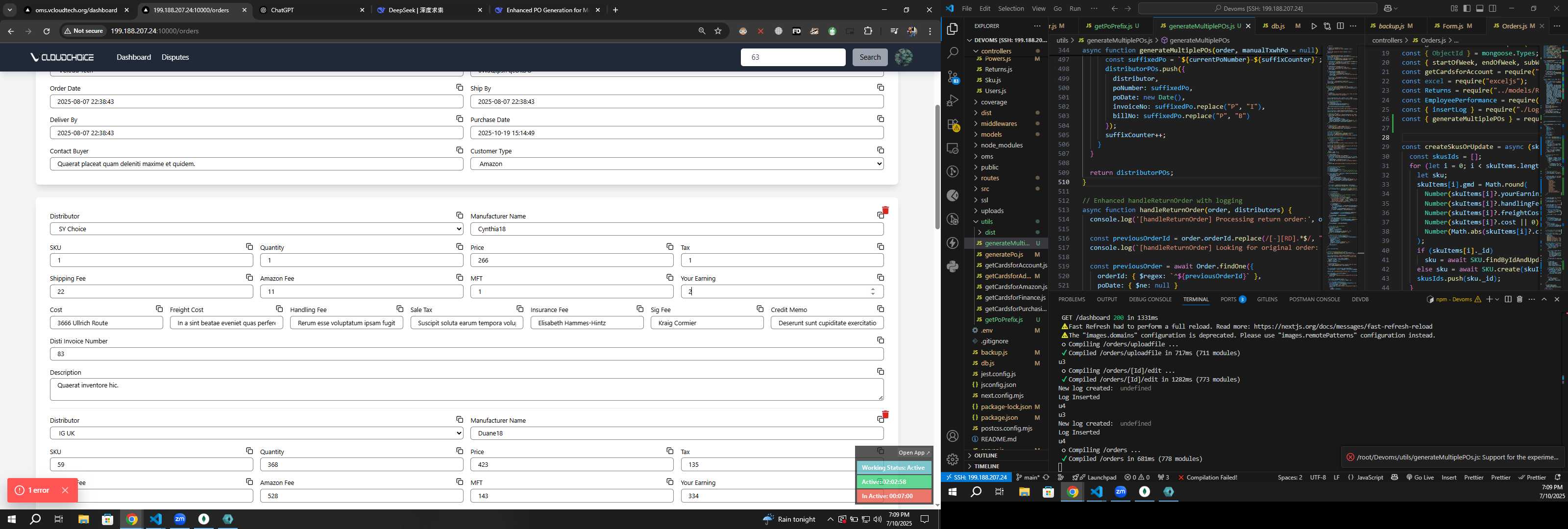This screenshot has height=529, width=1568.
Task: Copy the Ship By field value
Action: coord(880,88)
